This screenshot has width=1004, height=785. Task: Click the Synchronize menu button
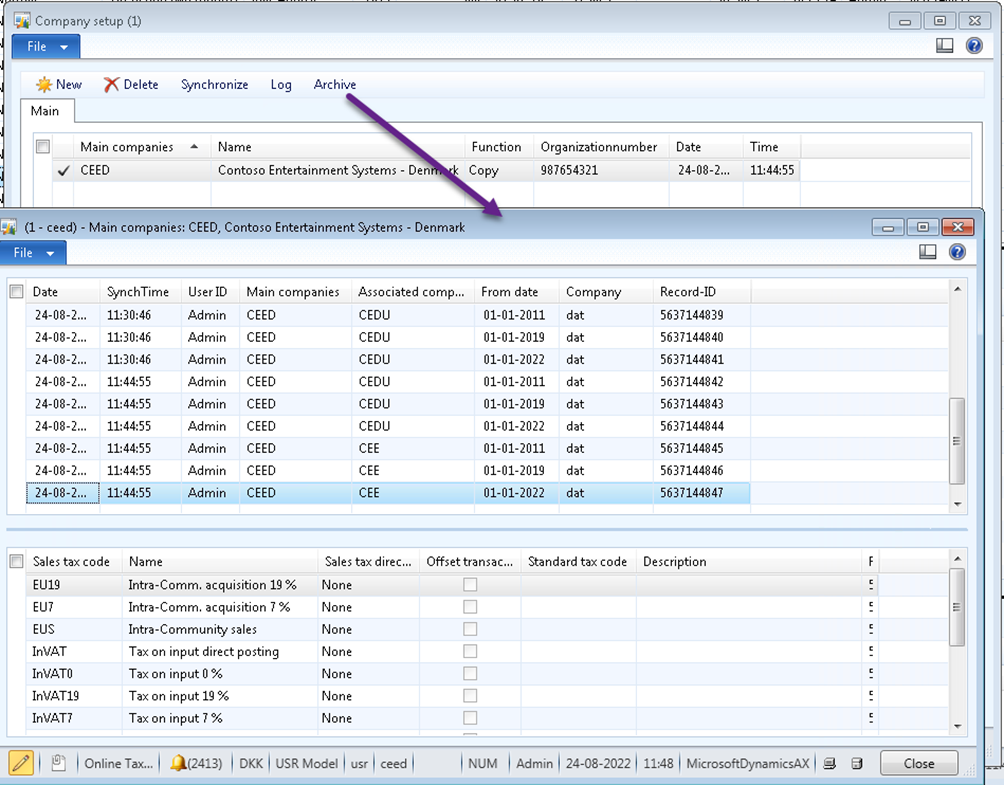coord(215,85)
